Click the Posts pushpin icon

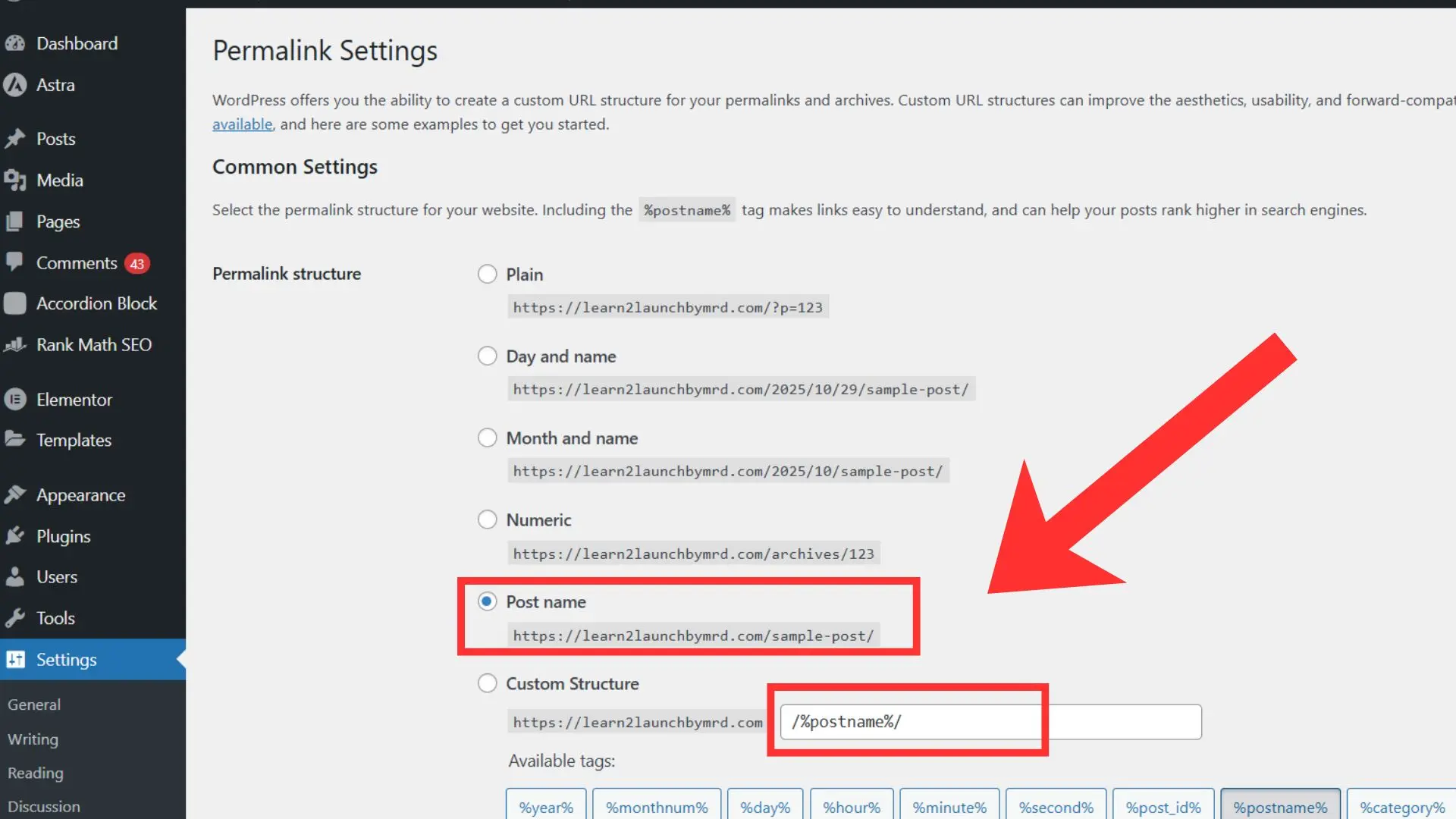(15, 139)
